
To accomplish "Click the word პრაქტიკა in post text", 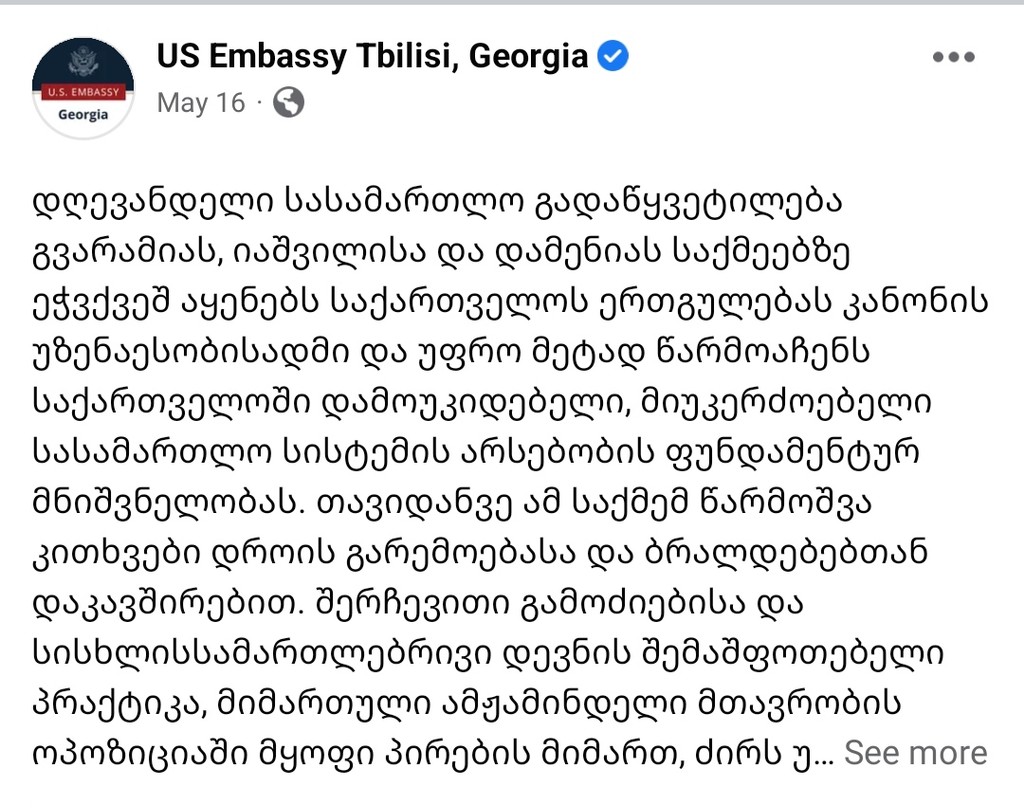I will pos(119,704).
